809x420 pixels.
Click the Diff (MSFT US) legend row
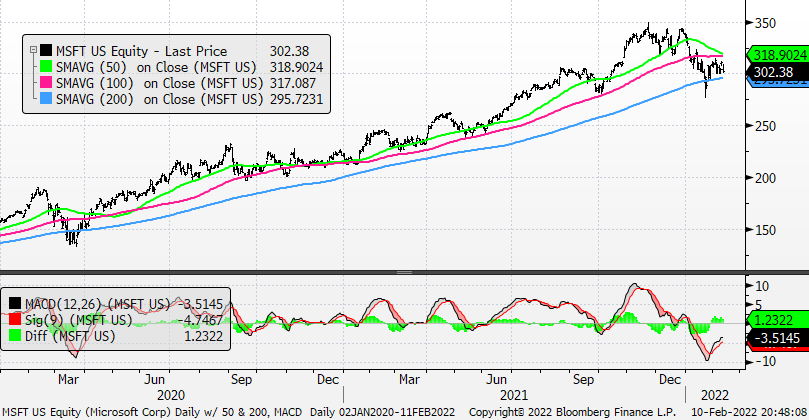[x=117, y=336]
